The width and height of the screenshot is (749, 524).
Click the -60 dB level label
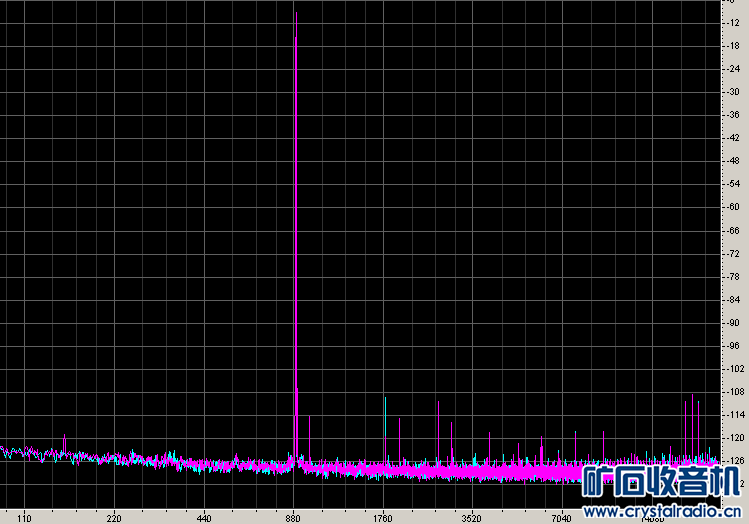coord(734,207)
